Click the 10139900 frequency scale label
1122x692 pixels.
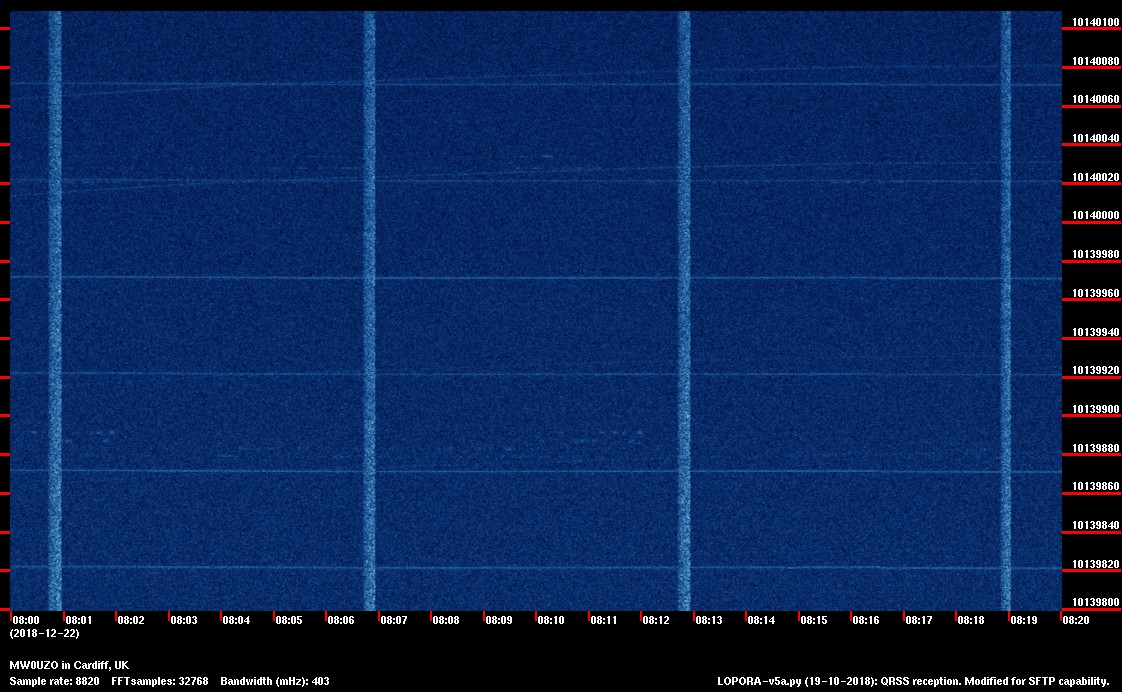[1095, 409]
